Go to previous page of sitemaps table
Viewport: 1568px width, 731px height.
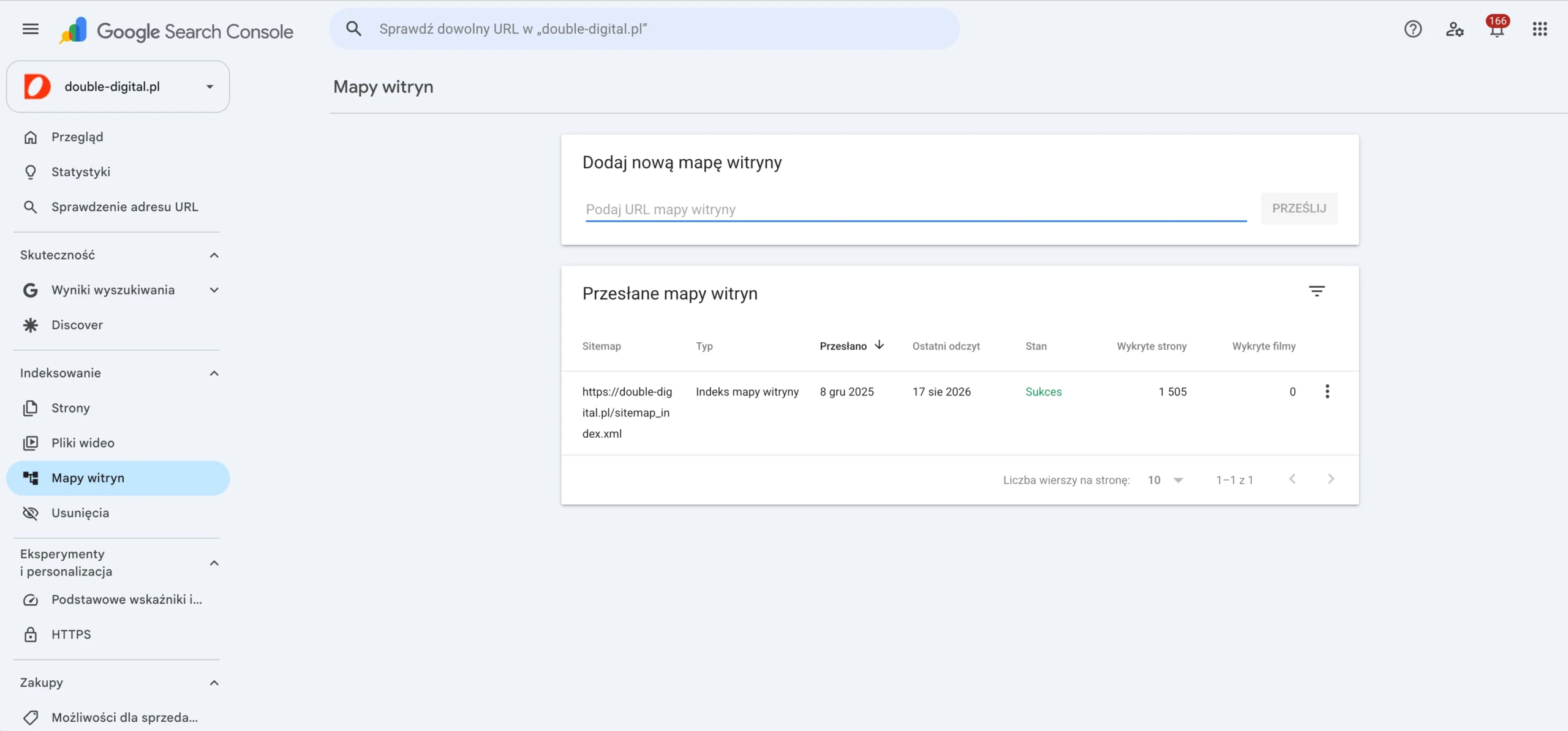1292,479
